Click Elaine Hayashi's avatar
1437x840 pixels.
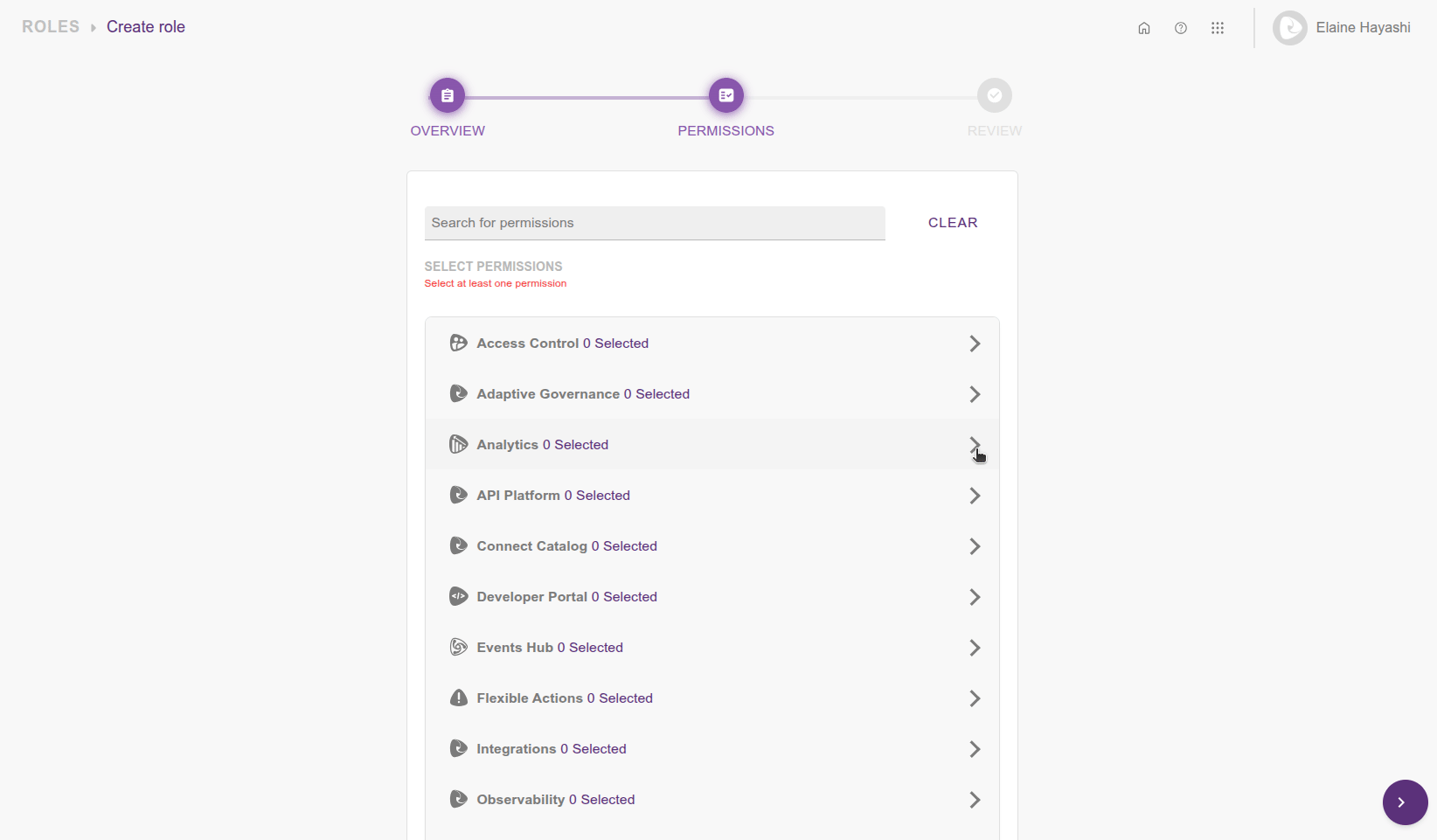click(1289, 27)
